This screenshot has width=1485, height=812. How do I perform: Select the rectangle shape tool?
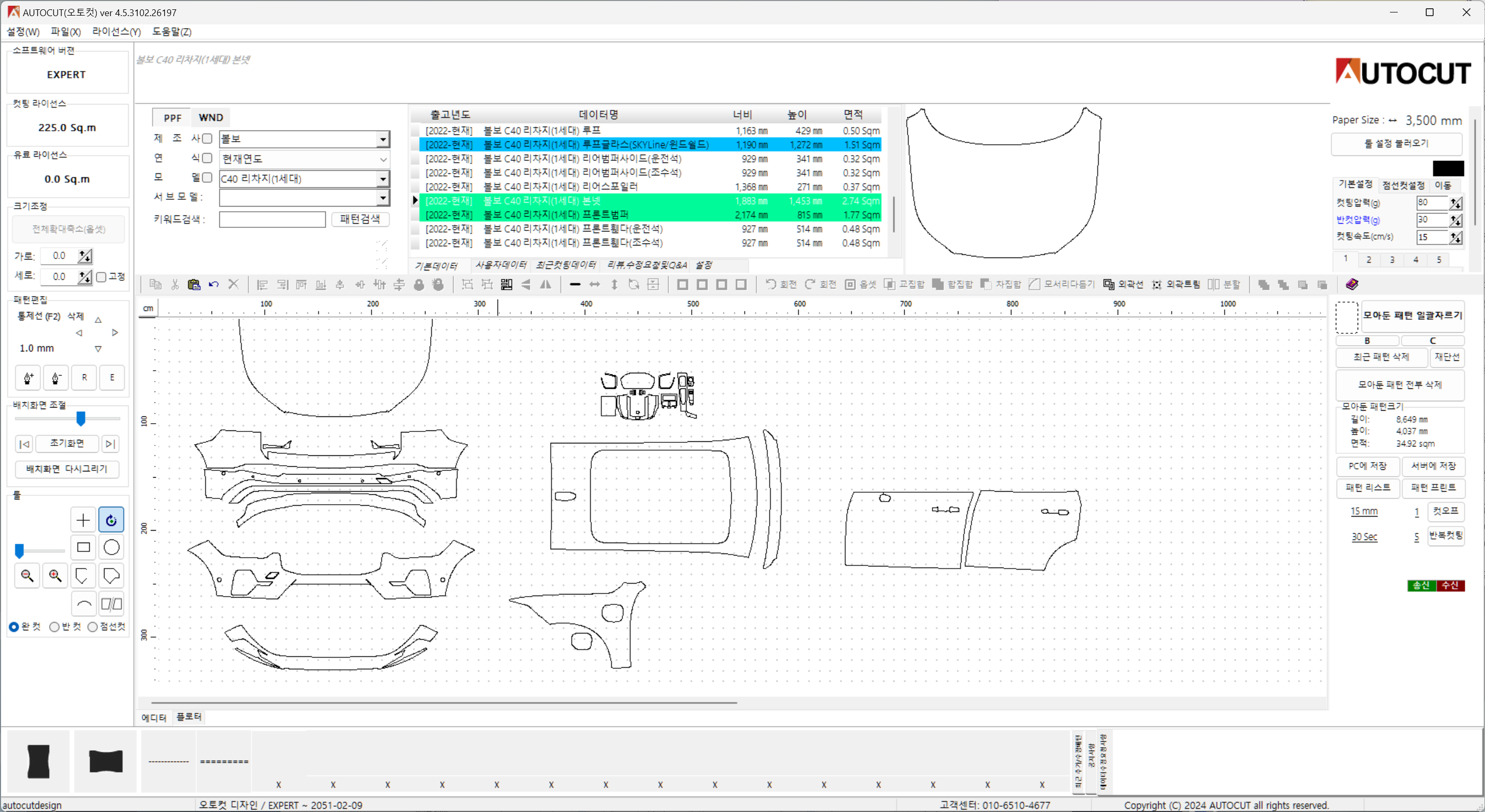click(x=83, y=548)
